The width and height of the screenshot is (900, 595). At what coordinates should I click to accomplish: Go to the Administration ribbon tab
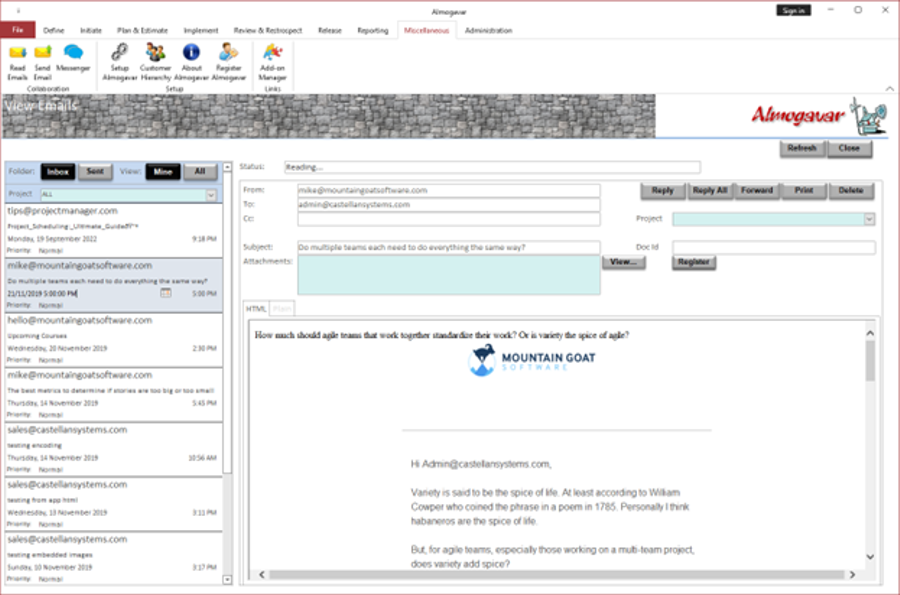488,30
